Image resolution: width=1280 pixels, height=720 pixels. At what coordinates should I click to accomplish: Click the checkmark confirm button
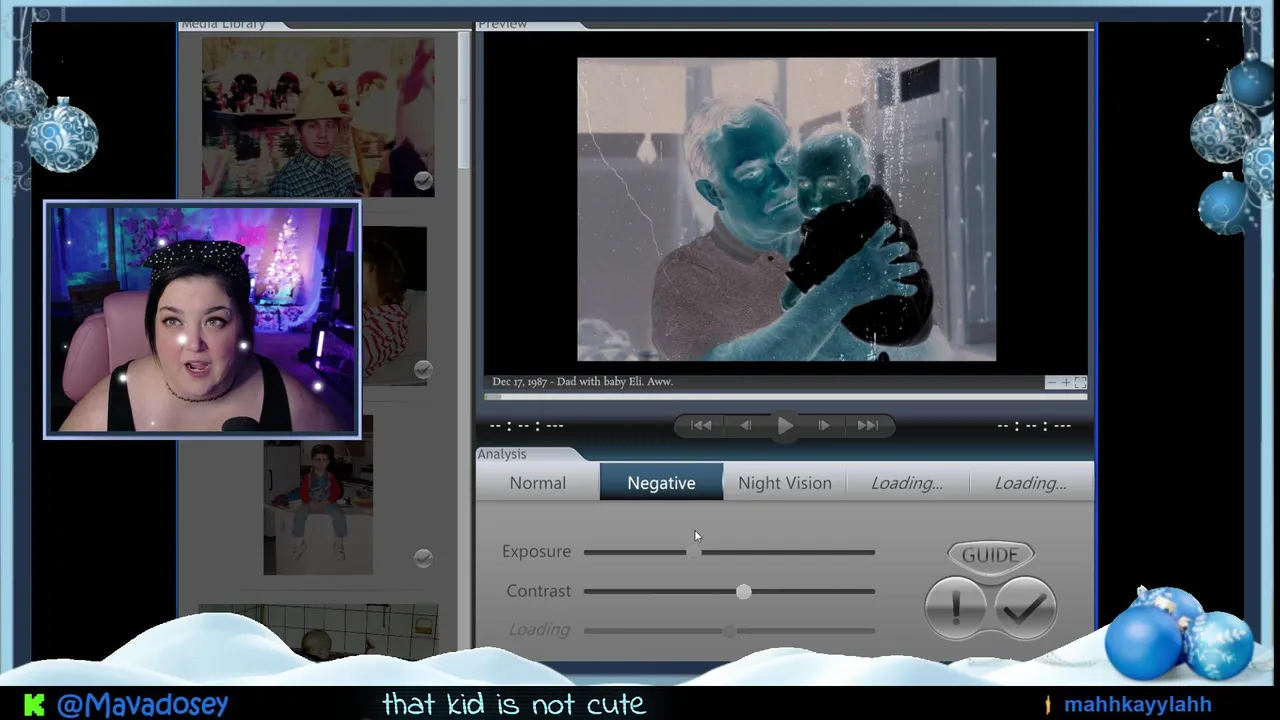tap(1024, 608)
